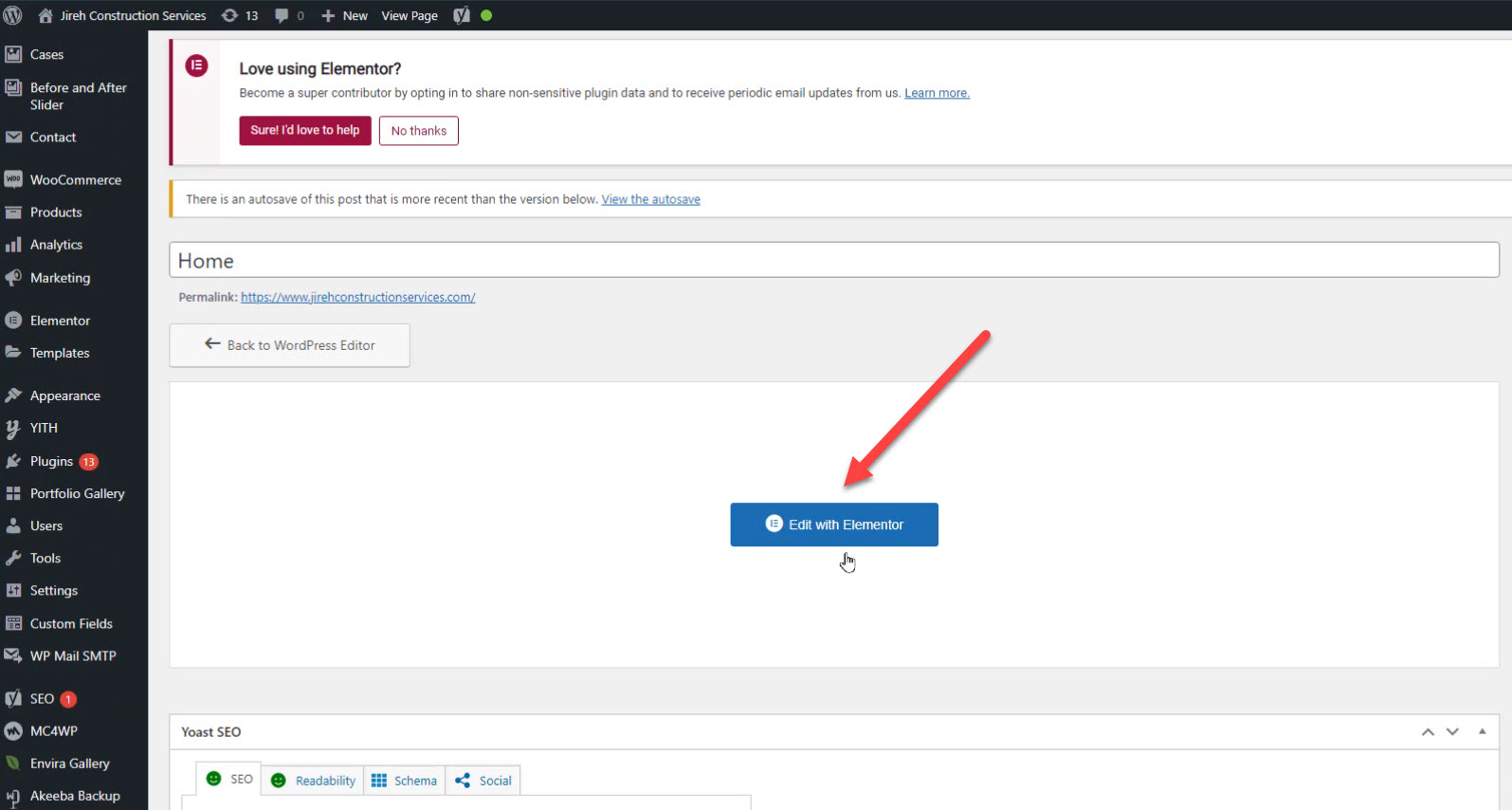The width and height of the screenshot is (1512, 810).
Task: Switch to the Yoast SEO tab
Action: [x=229, y=779]
